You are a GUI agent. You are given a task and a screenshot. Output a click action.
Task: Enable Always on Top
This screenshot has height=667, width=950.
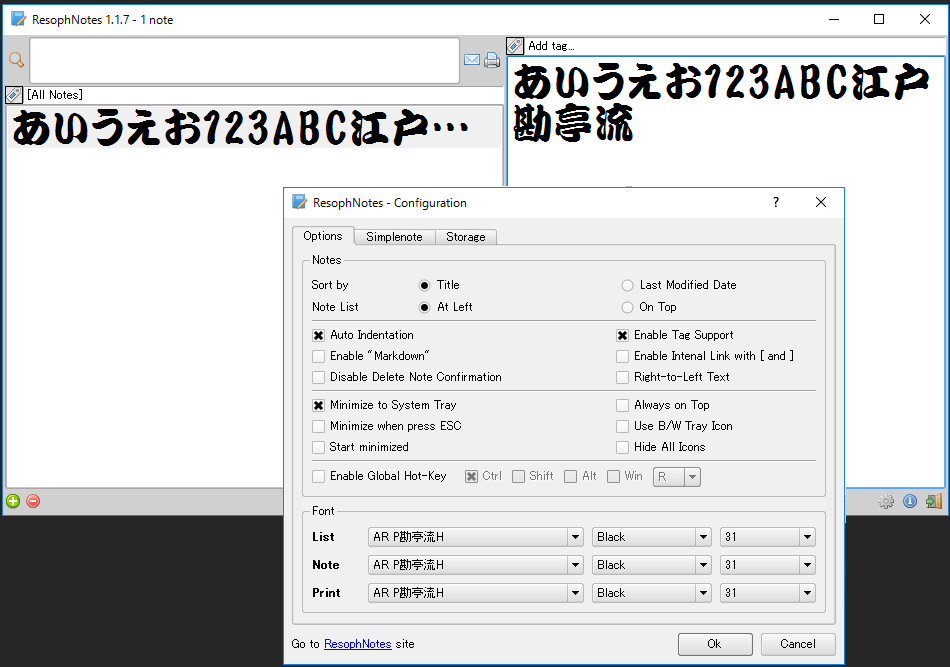pyautogui.click(x=622, y=405)
